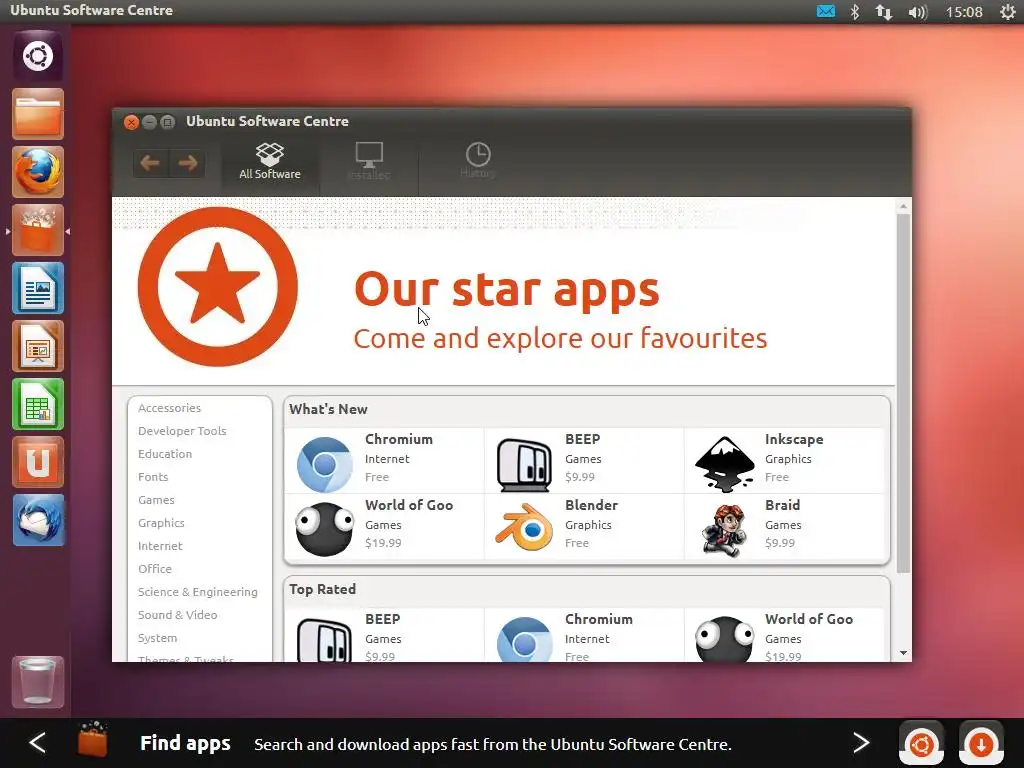Open the mail indicator in top panel
1024x768 pixels.
click(x=826, y=11)
